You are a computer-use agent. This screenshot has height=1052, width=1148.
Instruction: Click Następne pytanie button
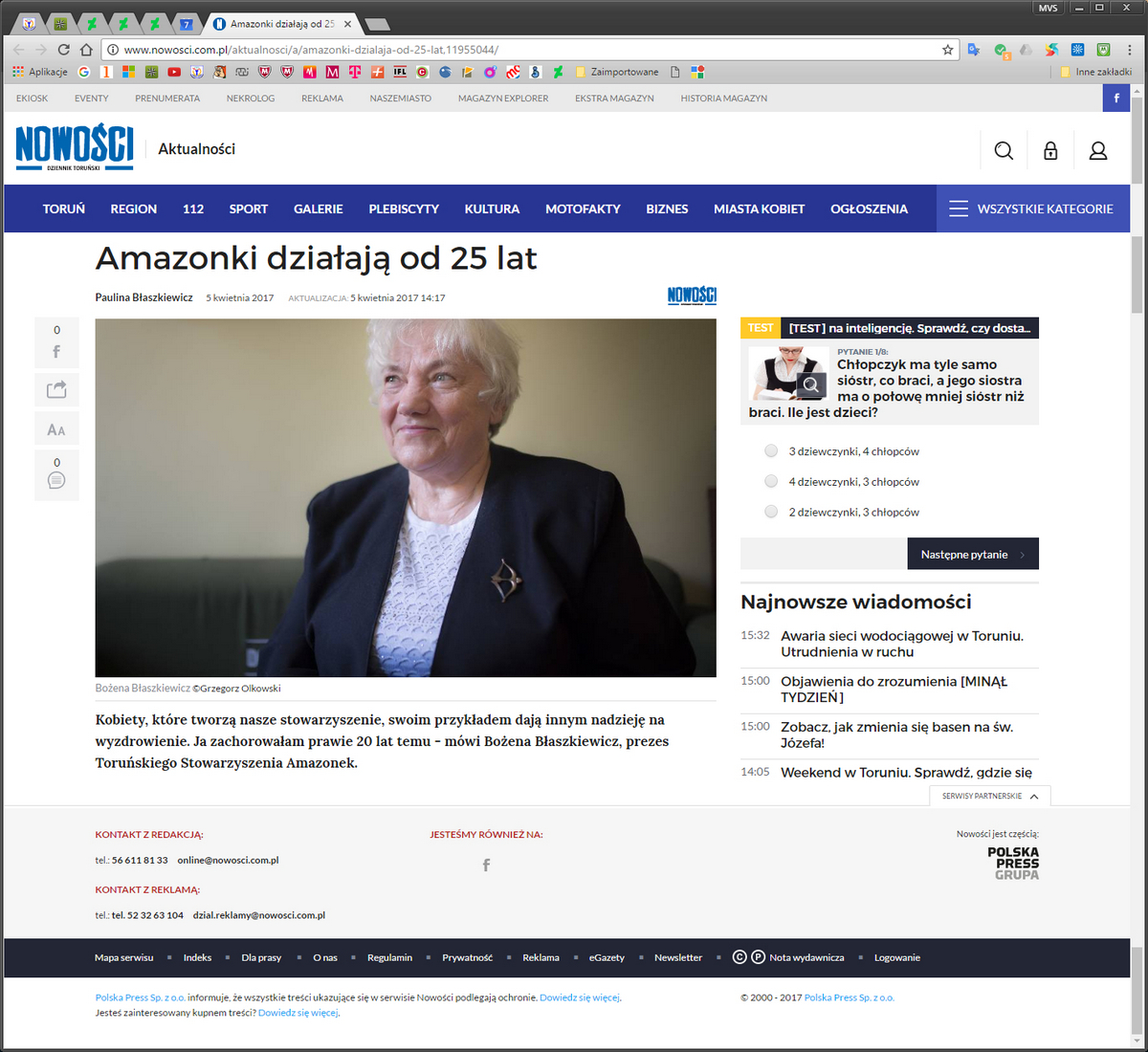973,554
